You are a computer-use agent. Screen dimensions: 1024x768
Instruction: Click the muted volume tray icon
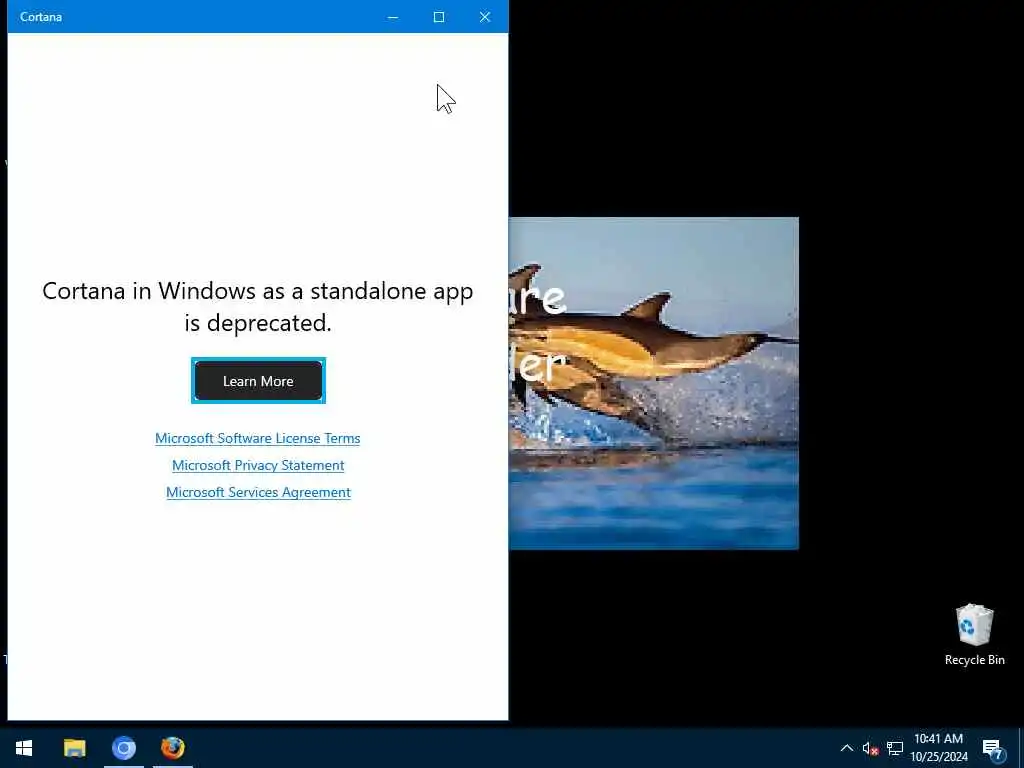870,748
